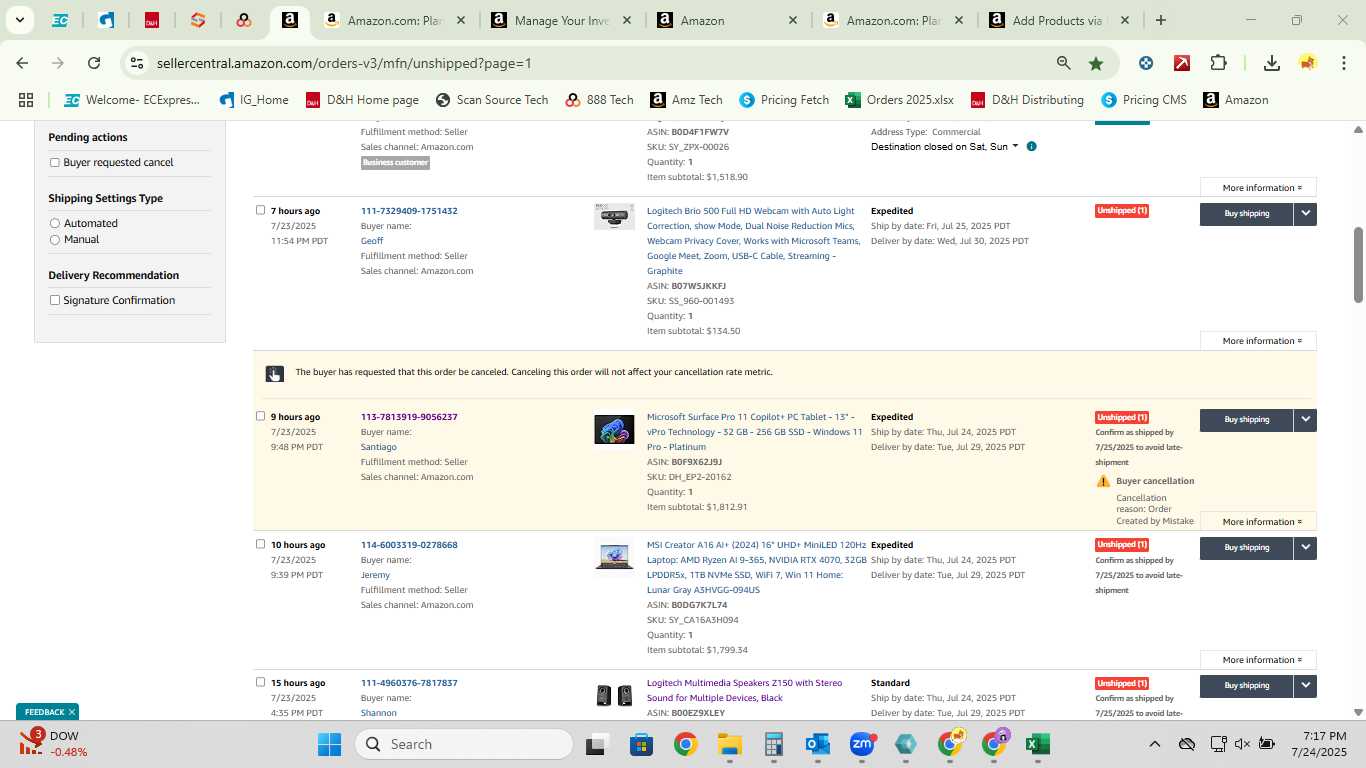Viewport: 1366px width, 768px height.
Task: Open D&H Home page bookmark
Action: coord(362,100)
